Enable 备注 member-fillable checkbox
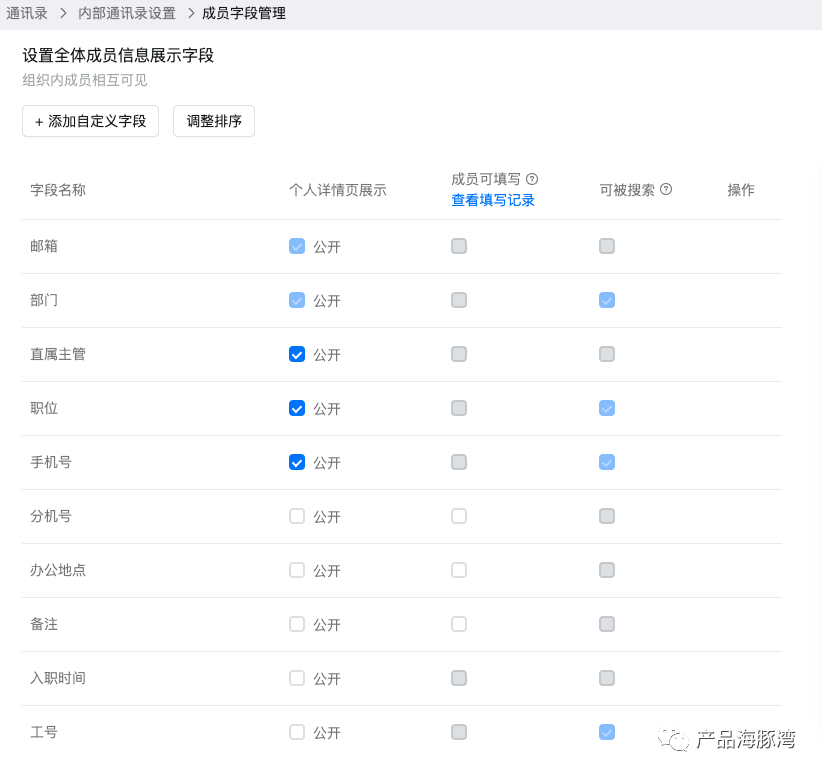 click(459, 624)
